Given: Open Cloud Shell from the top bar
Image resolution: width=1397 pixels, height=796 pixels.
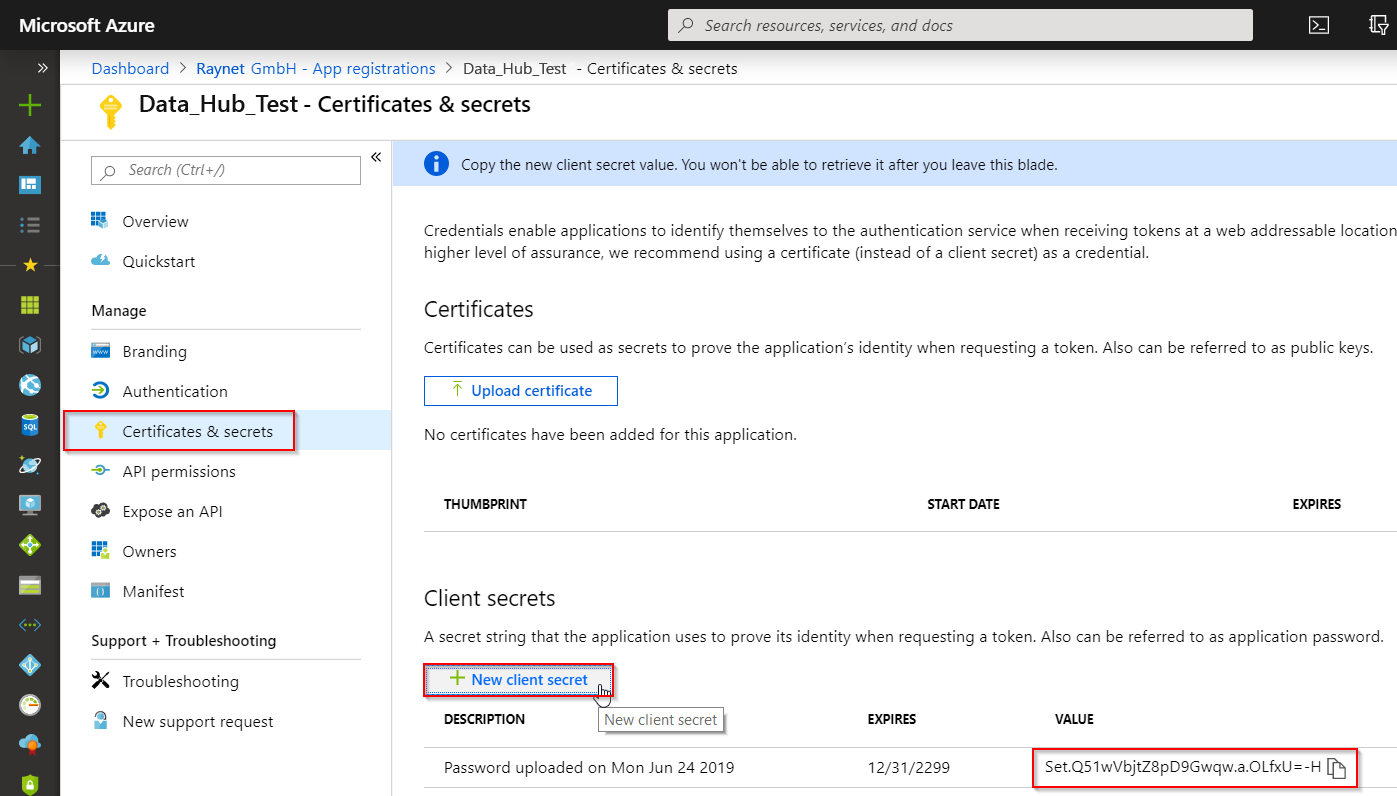Looking at the screenshot, I should [x=1319, y=25].
